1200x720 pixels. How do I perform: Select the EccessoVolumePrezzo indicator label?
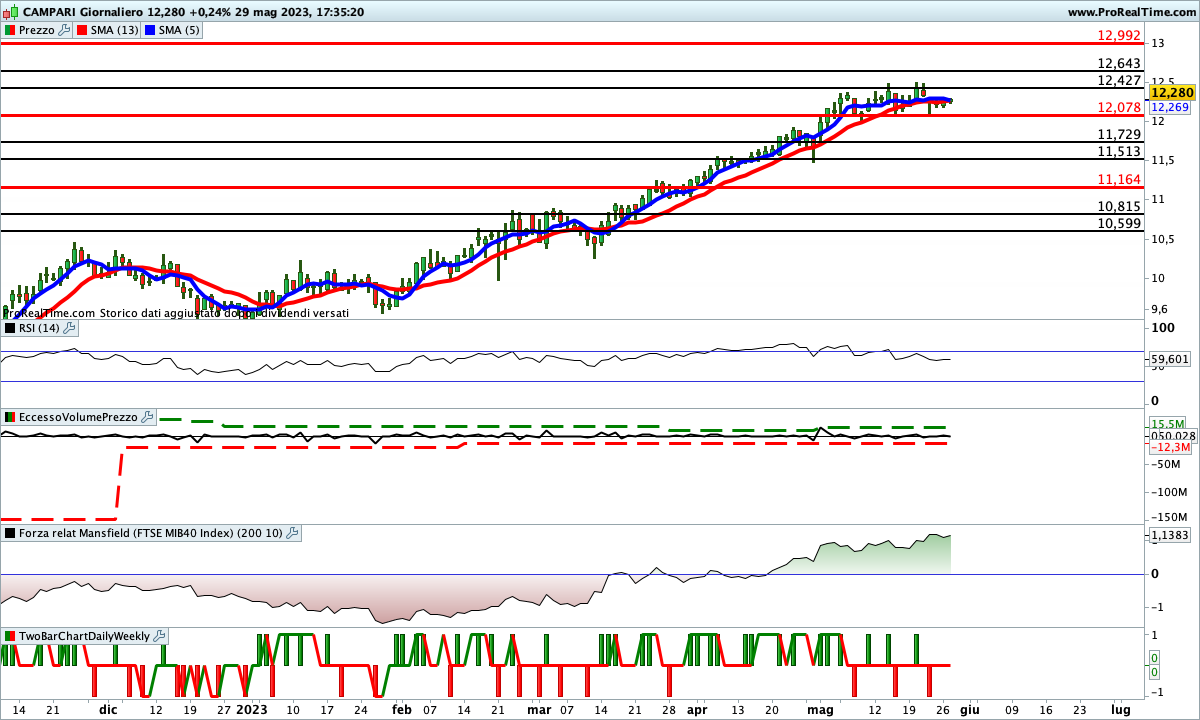tap(79, 416)
